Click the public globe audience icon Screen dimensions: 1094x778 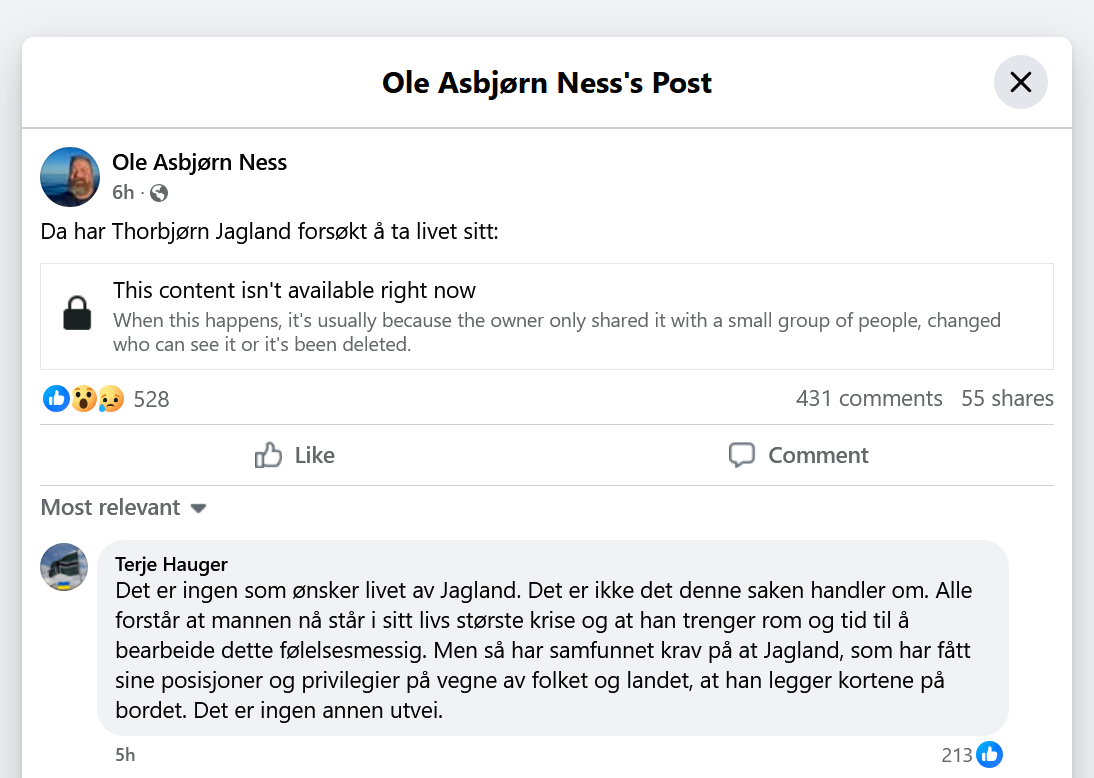pyautogui.click(x=159, y=193)
